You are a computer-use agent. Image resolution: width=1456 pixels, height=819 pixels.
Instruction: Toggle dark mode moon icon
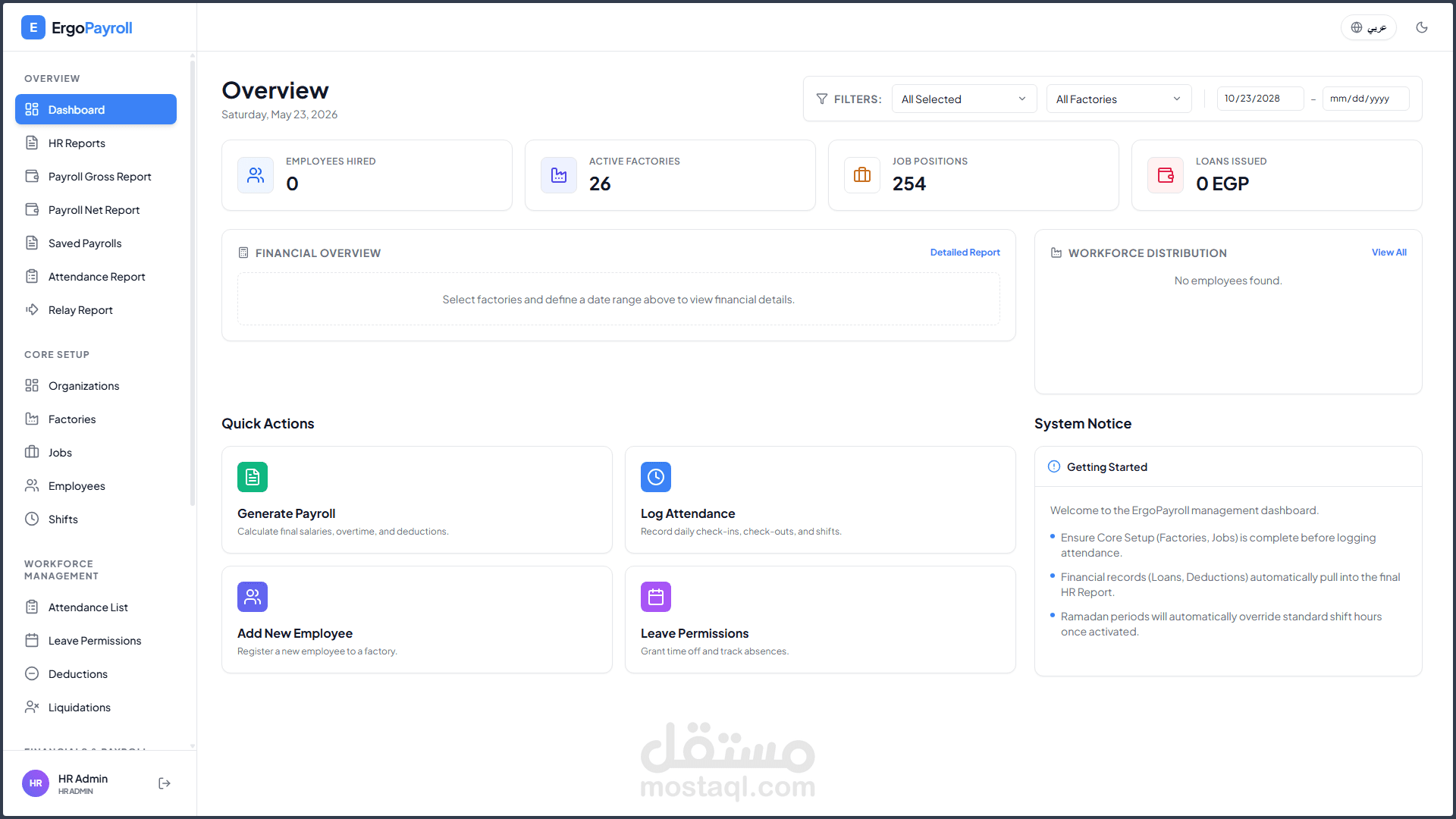[1422, 27]
